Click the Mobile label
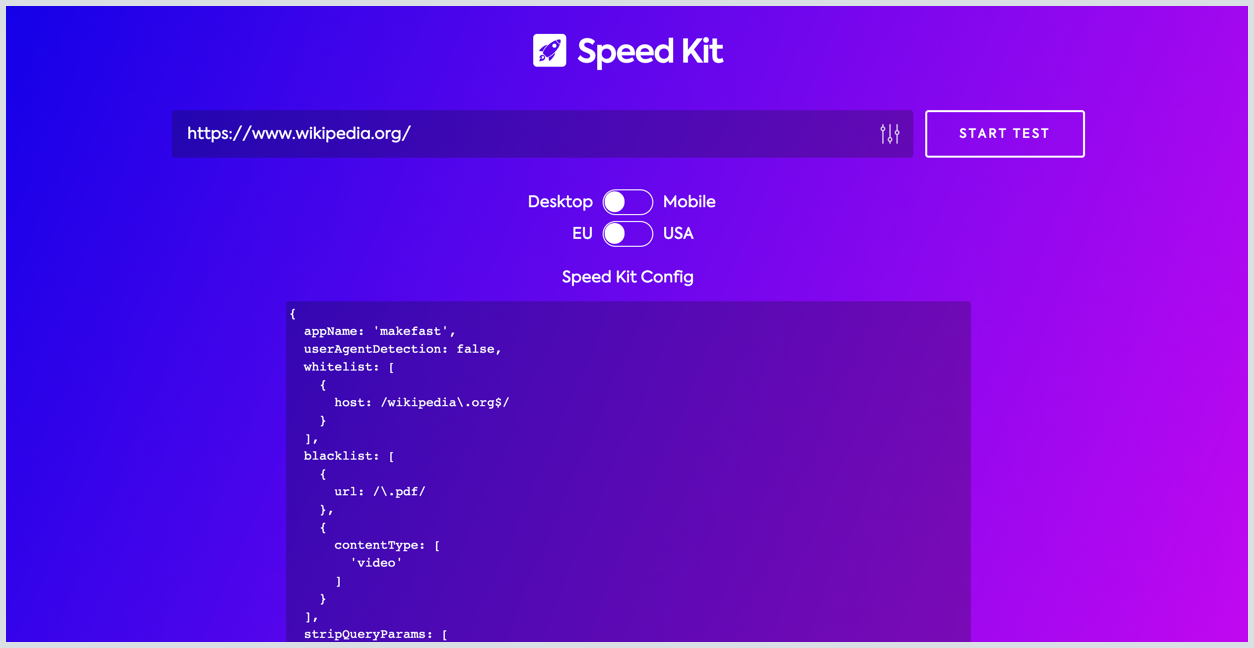Screen dimensions: 1254x648 689,202
